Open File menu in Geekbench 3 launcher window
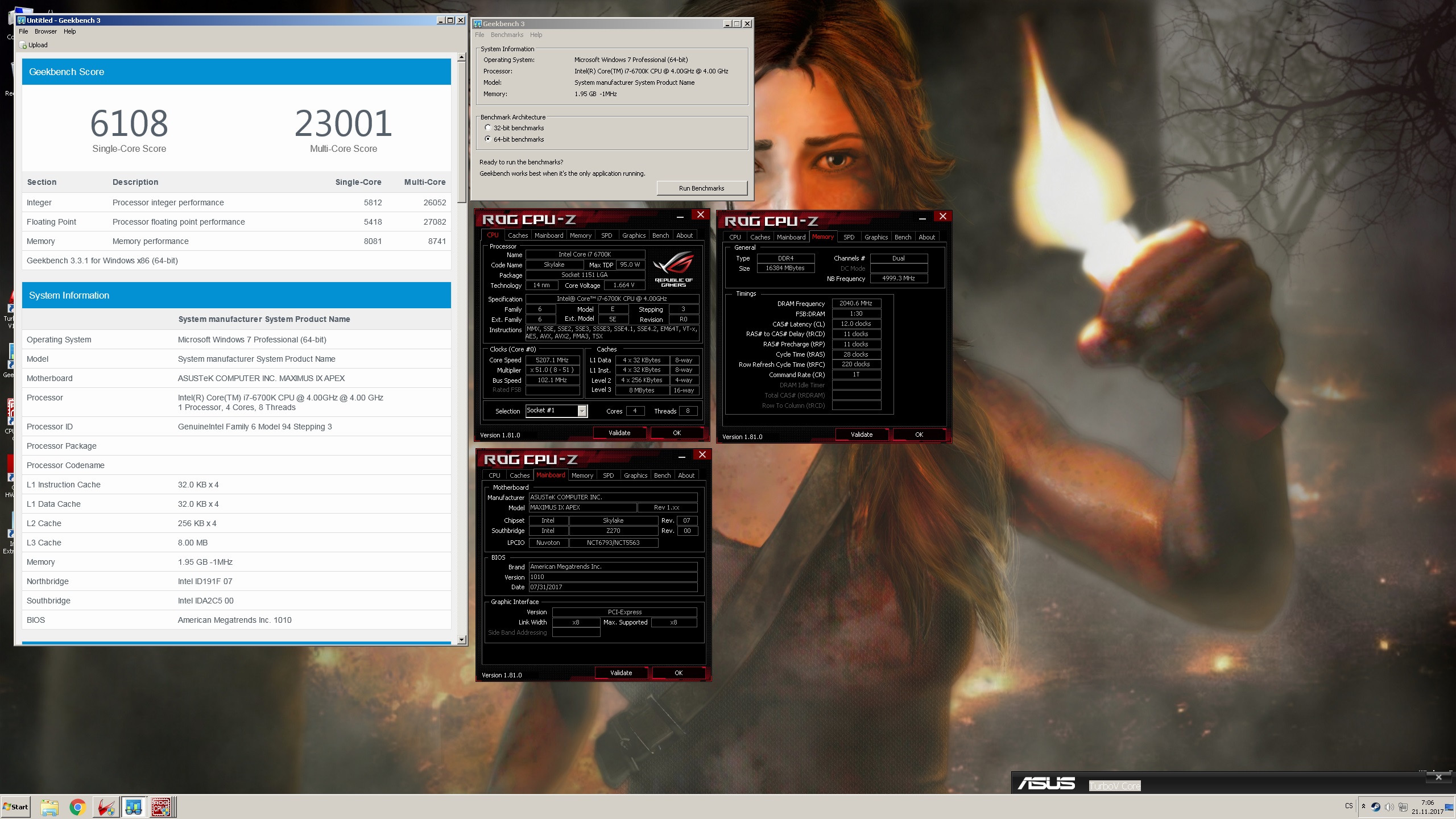 click(x=479, y=35)
